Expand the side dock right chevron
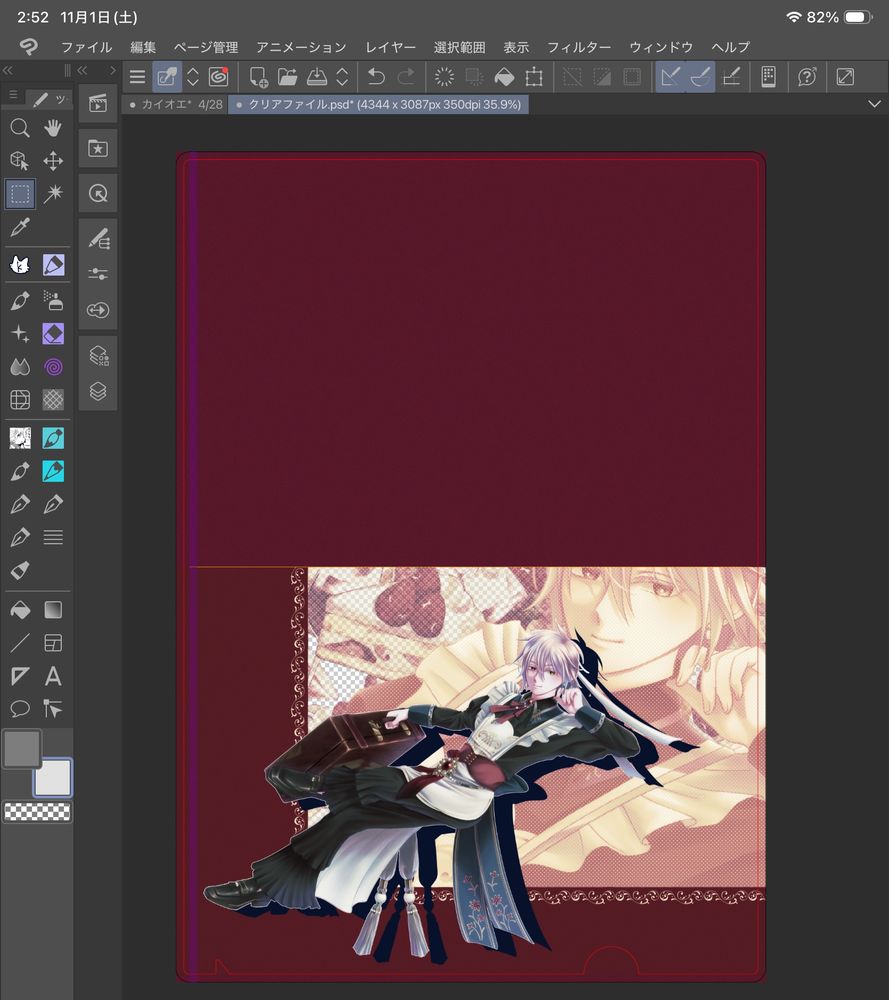The image size is (889, 1000). click(112, 71)
